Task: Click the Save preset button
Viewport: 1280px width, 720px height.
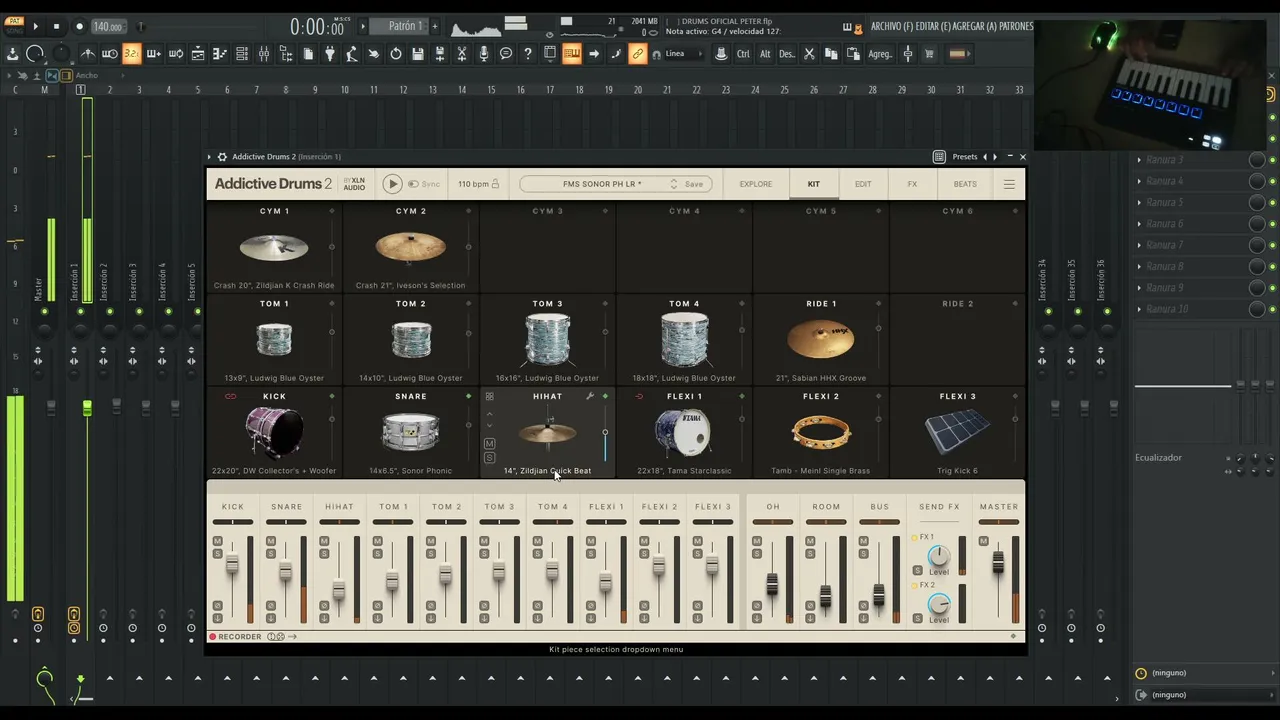Action: [x=694, y=184]
